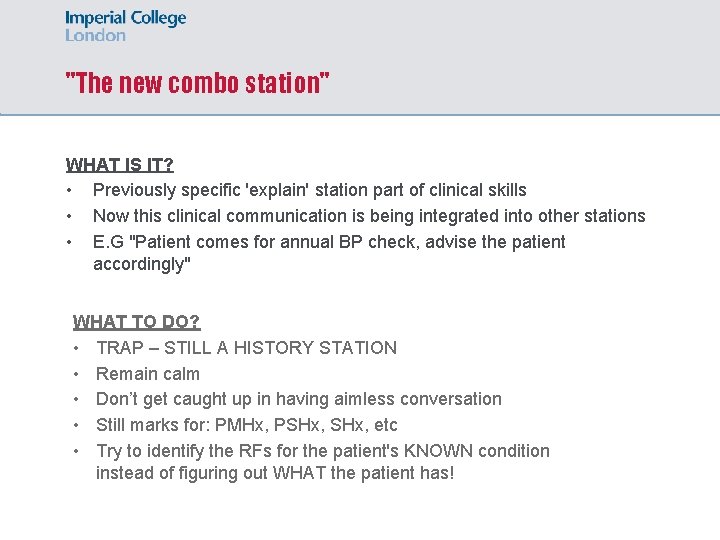This screenshot has width=720, height=540.
Task: Select the TRAP – STILL A HISTORY STATION line
Action: (x=247, y=348)
